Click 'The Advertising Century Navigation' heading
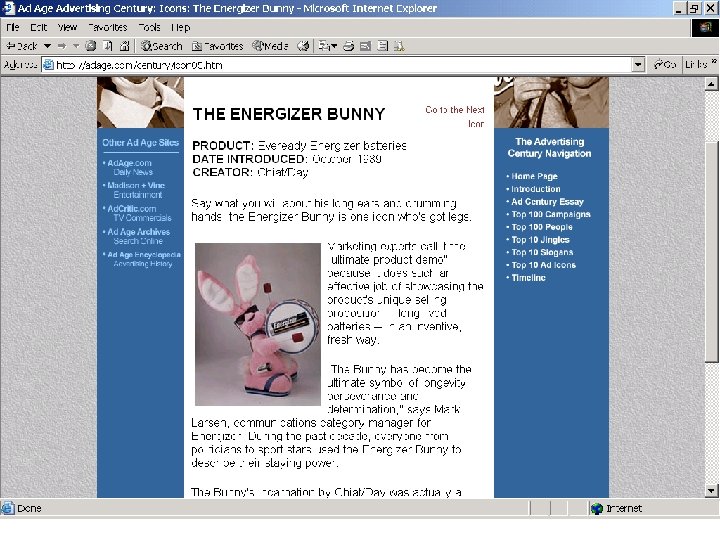This screenshot has height=540, width=720. 550,147
